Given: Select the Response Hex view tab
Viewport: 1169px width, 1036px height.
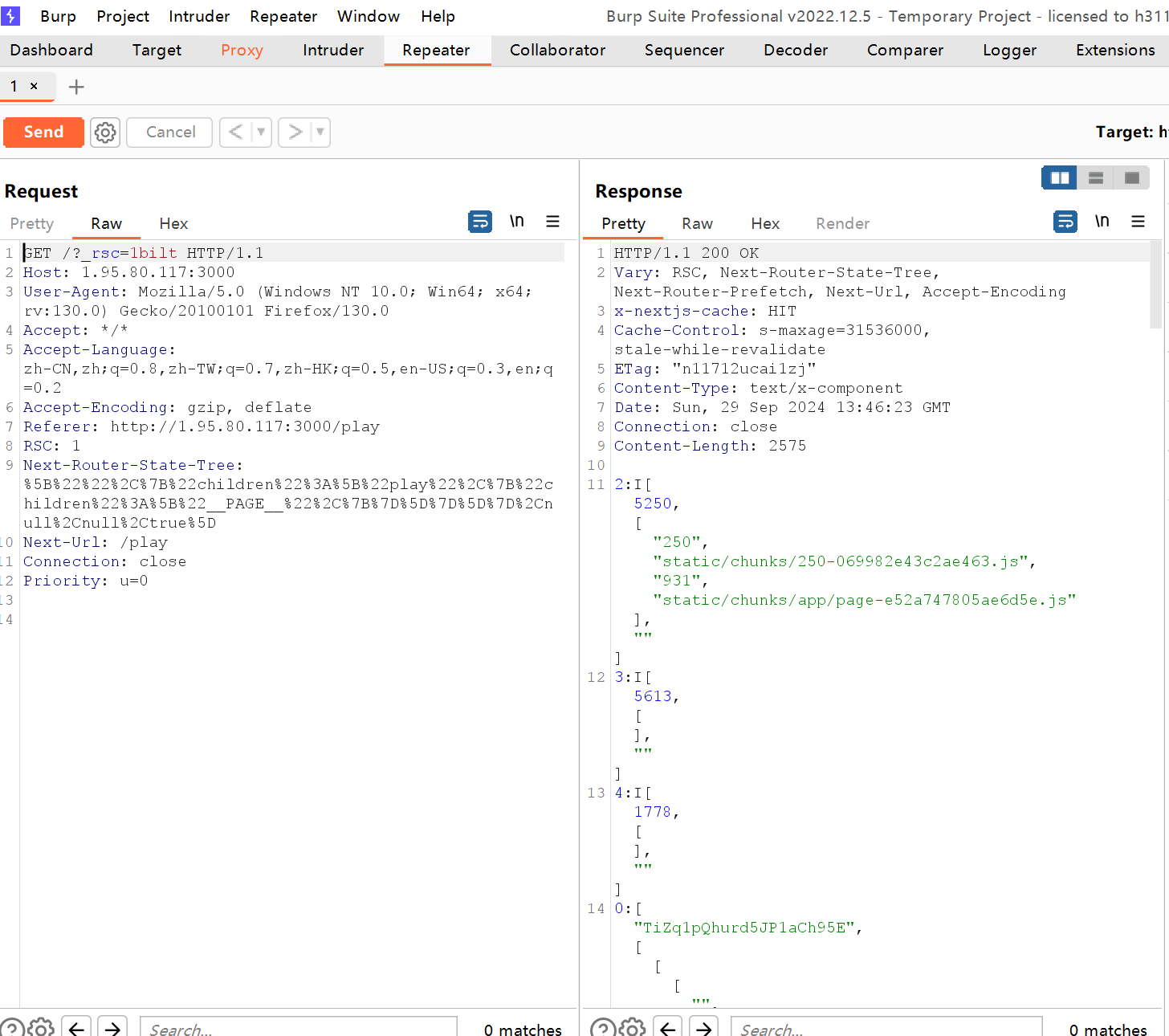Looking at the screenshot, I should click(765, 223).
